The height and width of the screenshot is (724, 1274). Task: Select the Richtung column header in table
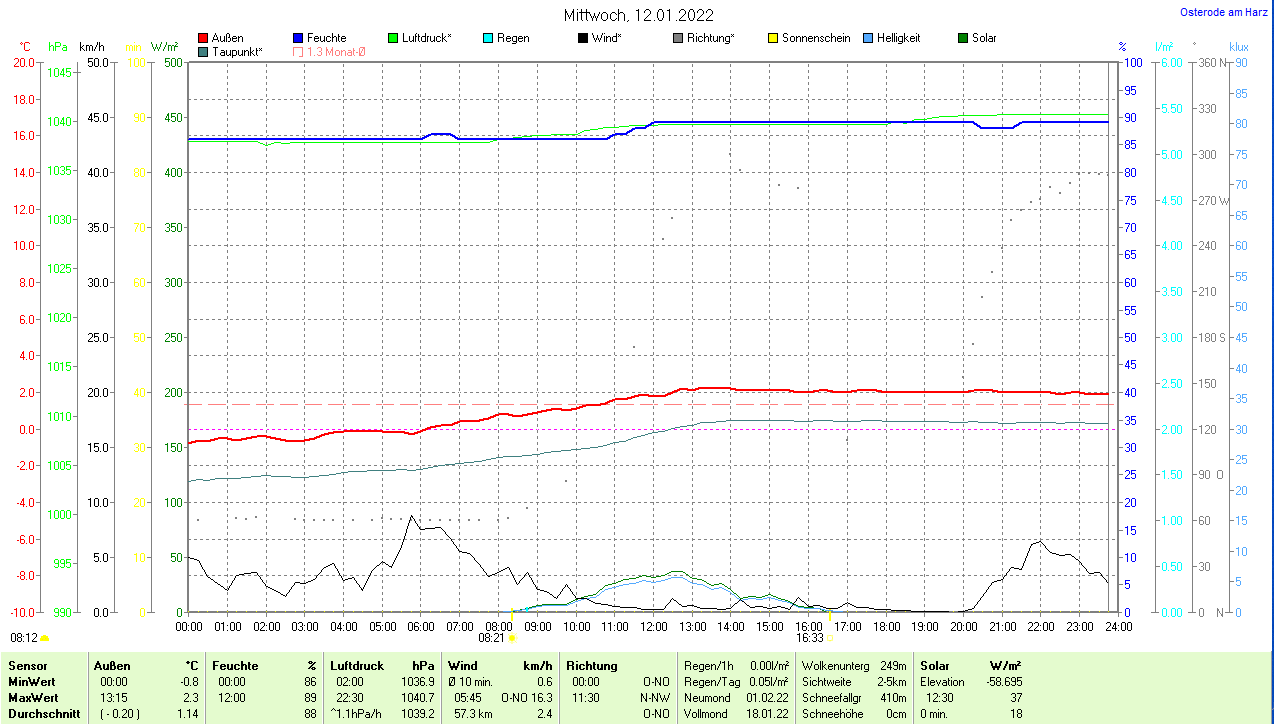click(x=591, y=666)
